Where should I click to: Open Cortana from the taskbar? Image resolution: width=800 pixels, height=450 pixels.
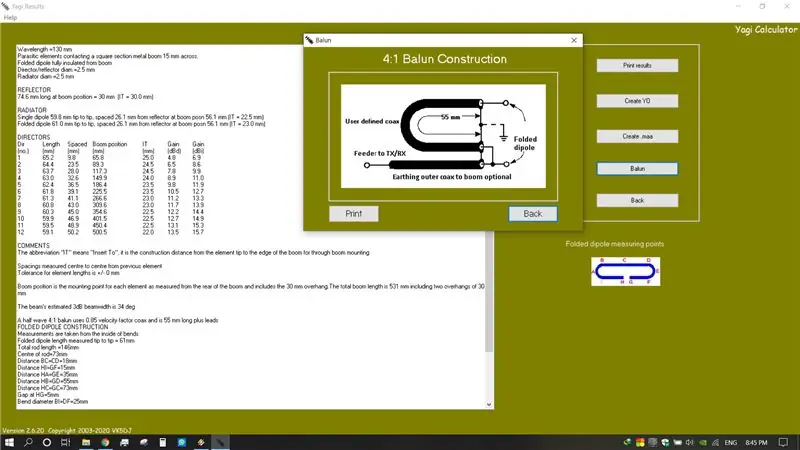tap(46, 442)
